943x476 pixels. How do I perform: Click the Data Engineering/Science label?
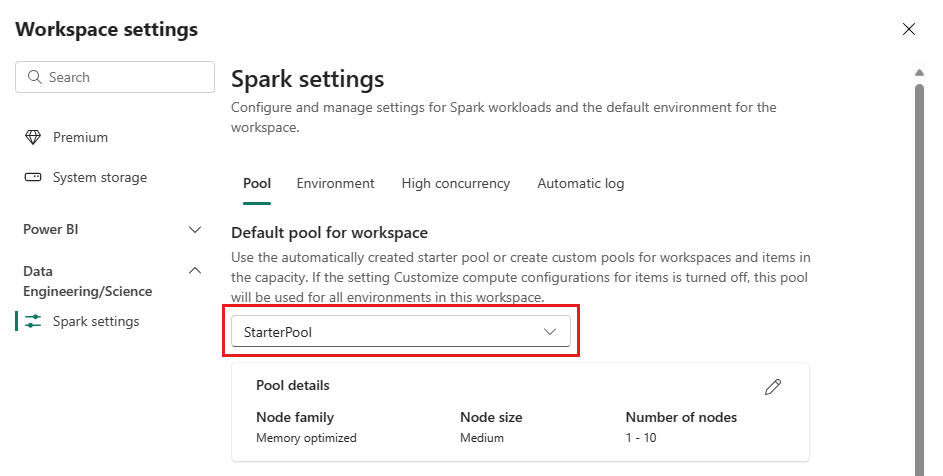(x=88, y=281)
